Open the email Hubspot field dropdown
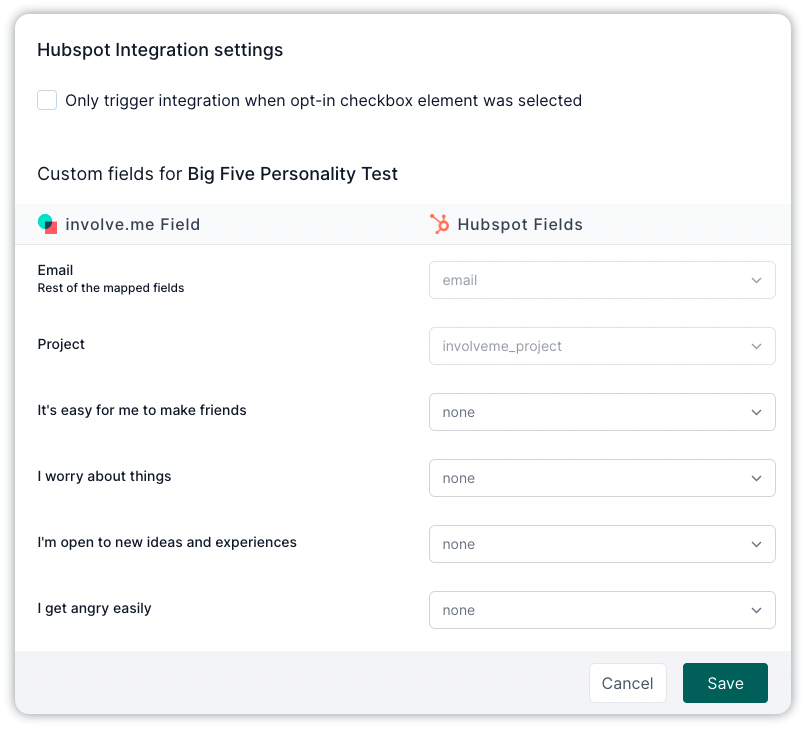Image resolution: width=805 pixels, height=730 pixels. pos(602,280)
